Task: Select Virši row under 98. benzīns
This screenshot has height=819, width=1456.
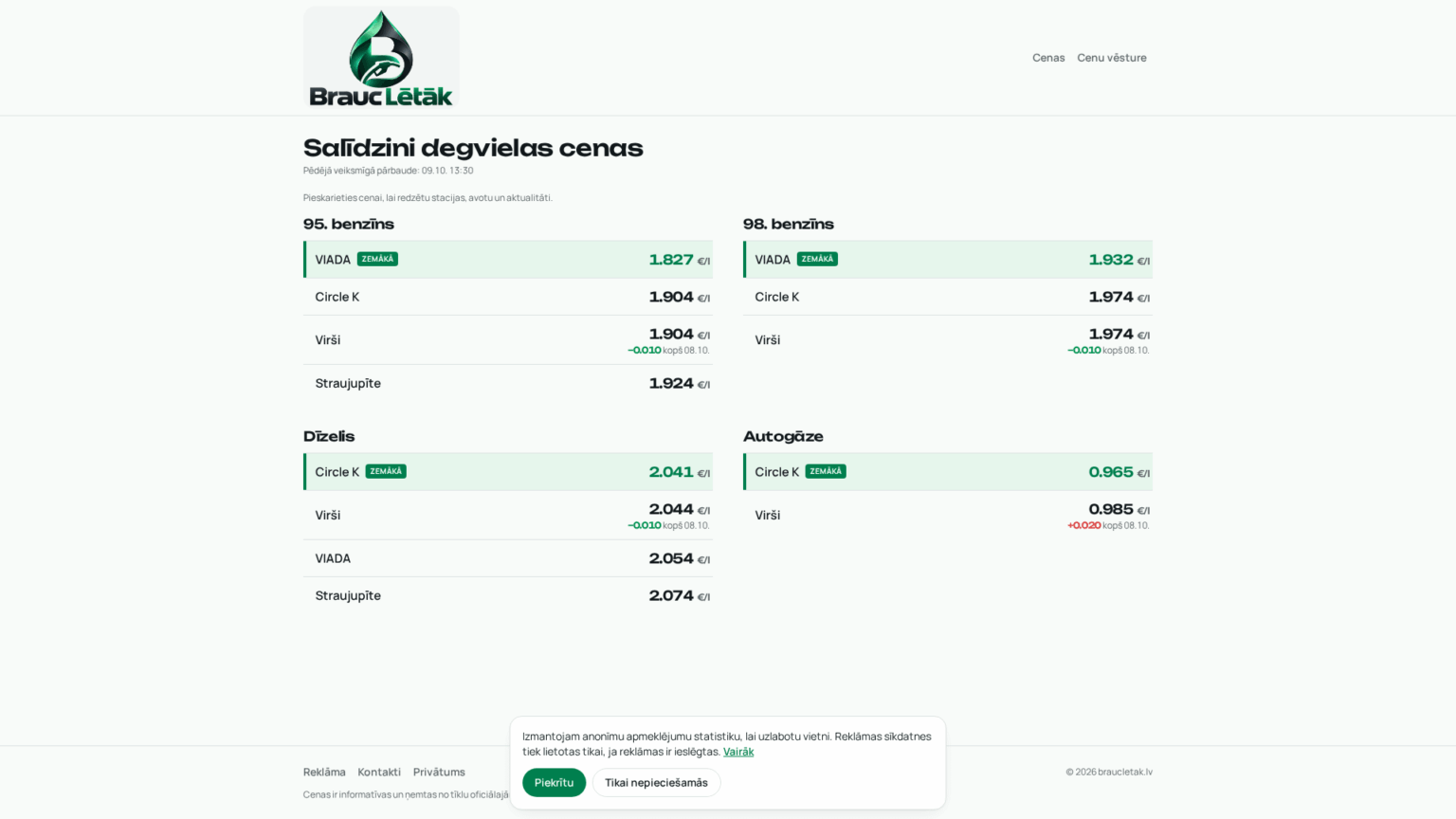Action: pyautogui.click(x=948, y=340)
